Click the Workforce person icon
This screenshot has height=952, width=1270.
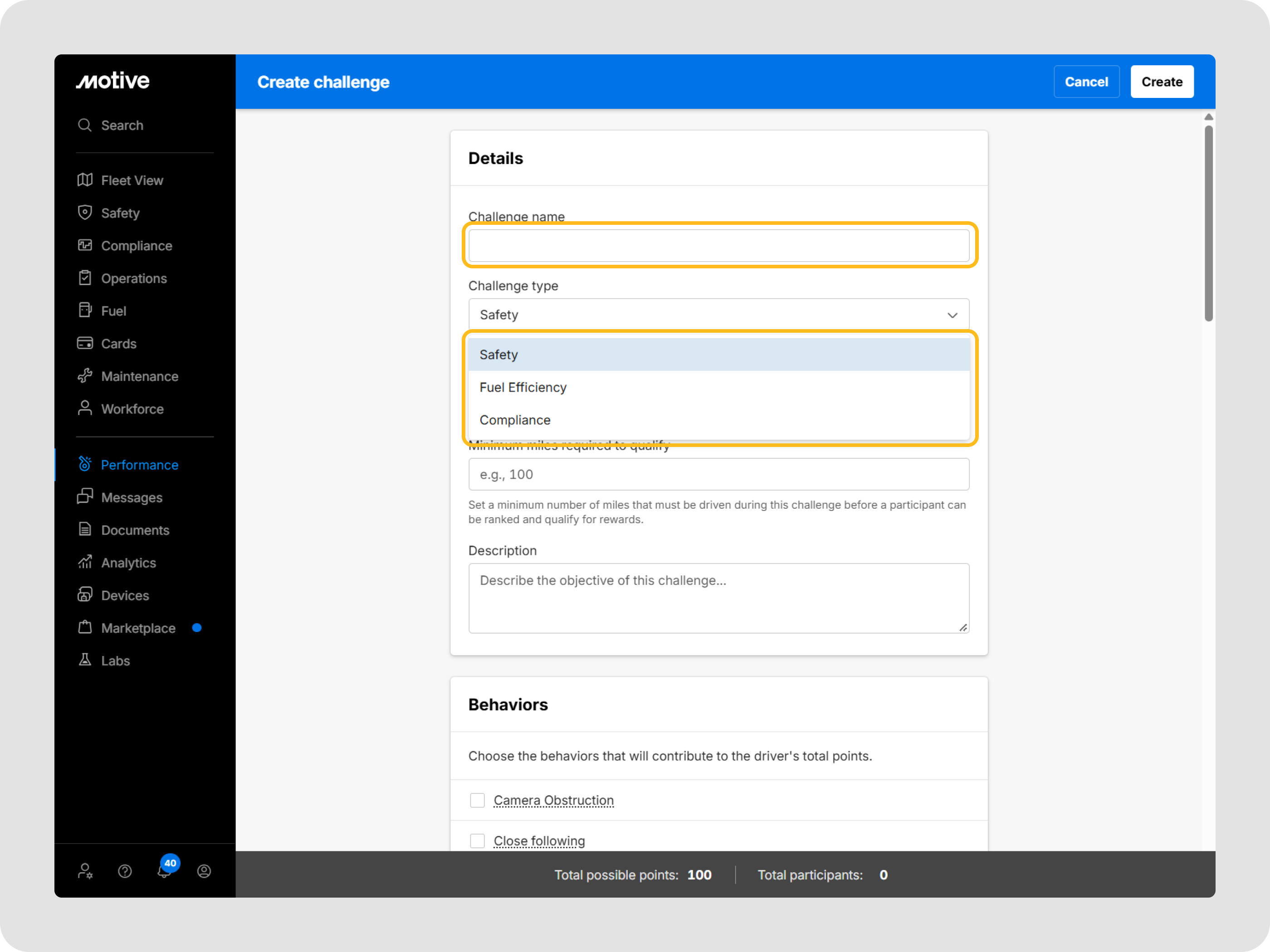click(x=85, y=408)
